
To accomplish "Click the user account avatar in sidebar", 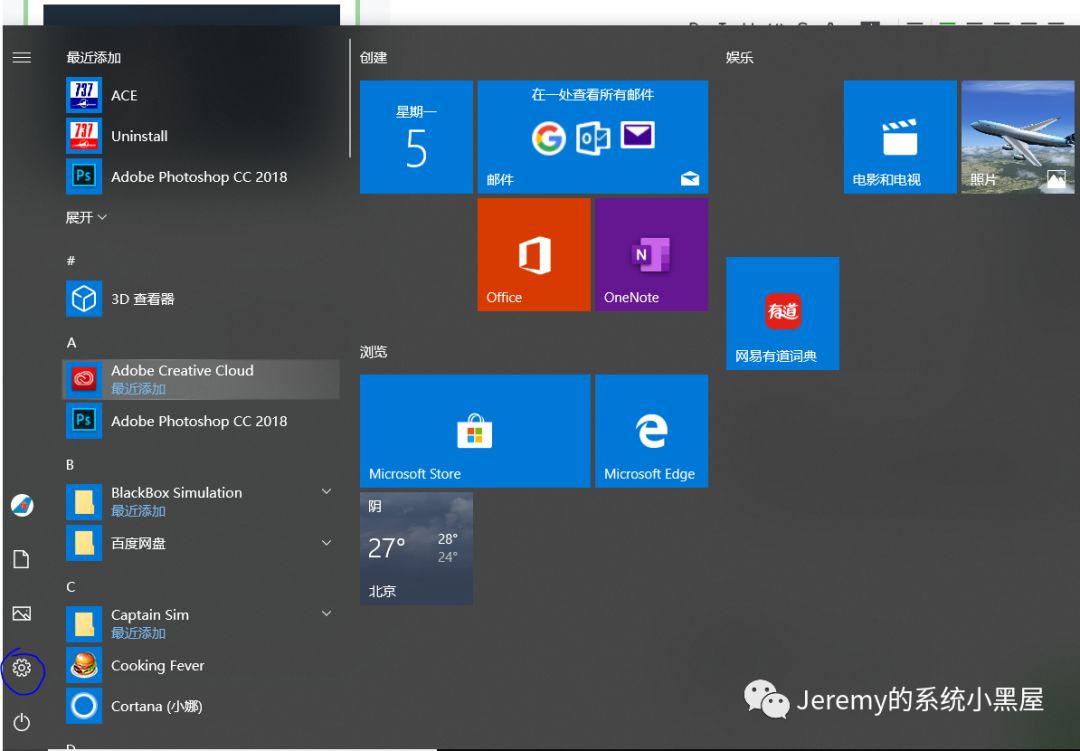I will (22, 505).
